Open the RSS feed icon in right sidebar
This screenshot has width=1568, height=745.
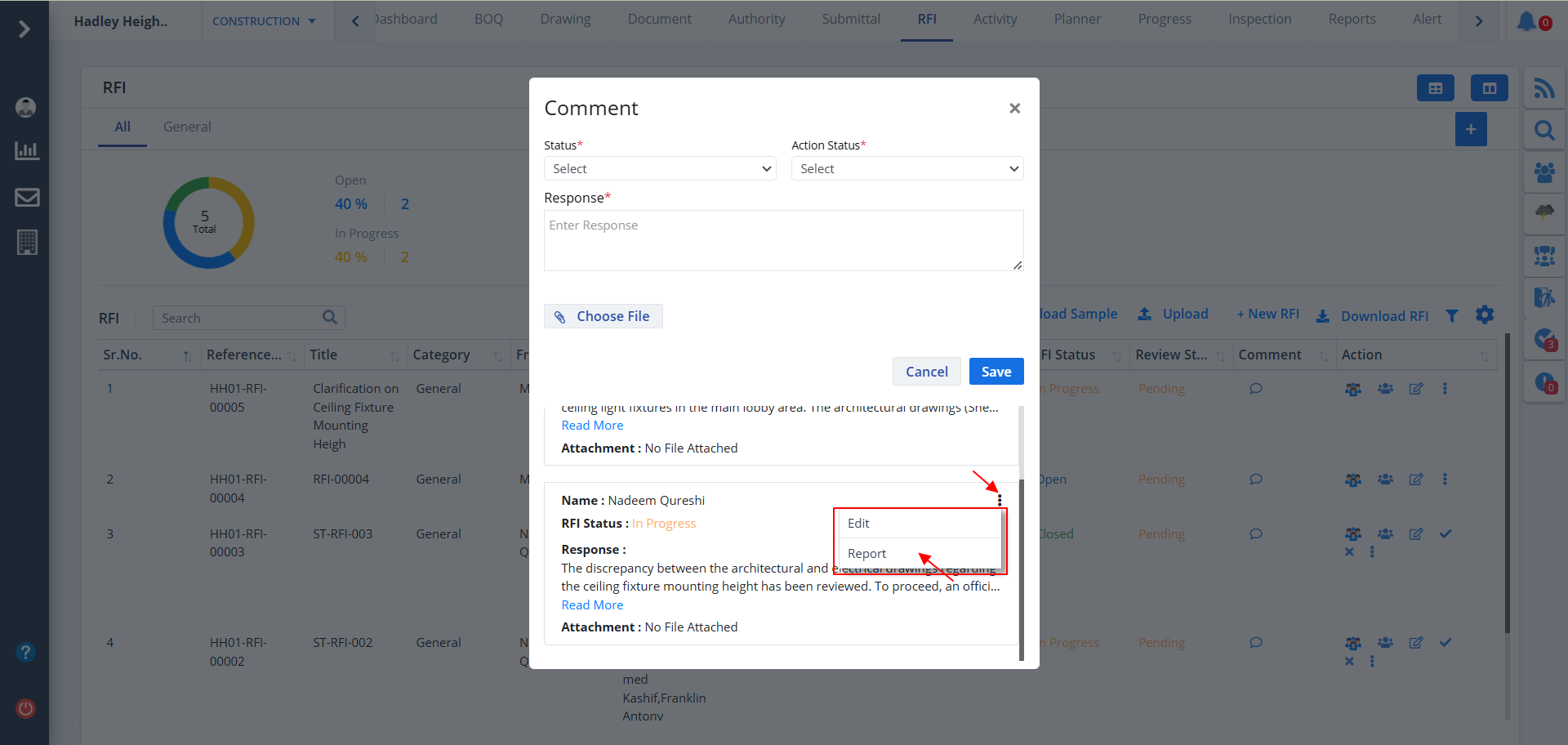pos(1543,88)
